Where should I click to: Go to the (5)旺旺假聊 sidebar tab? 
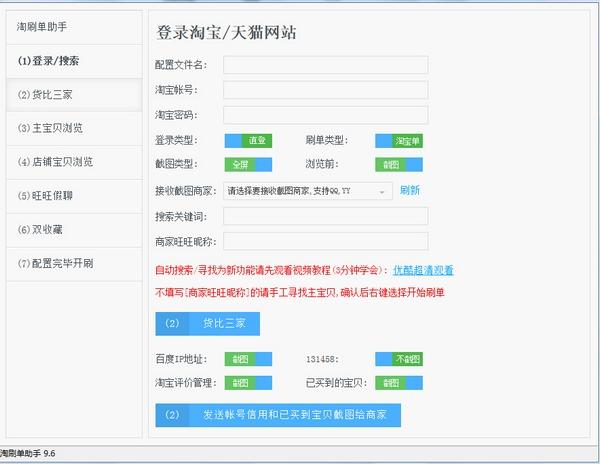pyautogui.click(x=74, y=196)
